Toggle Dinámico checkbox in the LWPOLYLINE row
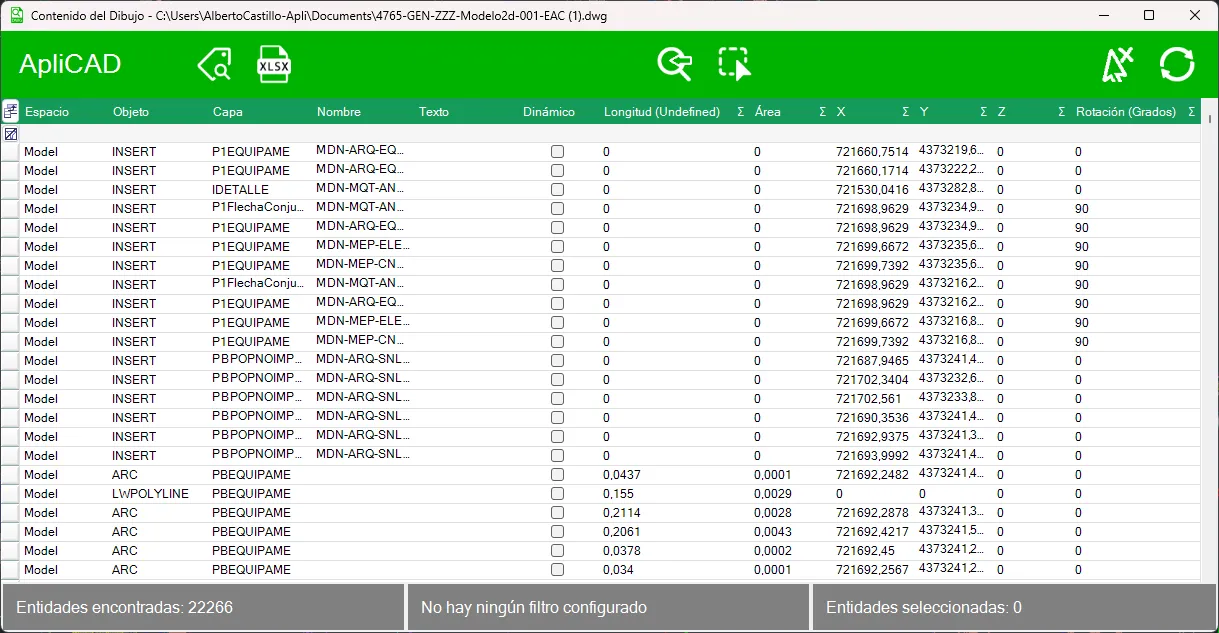The height and width of the screenshot is (633, 1219). coord(557,494)
